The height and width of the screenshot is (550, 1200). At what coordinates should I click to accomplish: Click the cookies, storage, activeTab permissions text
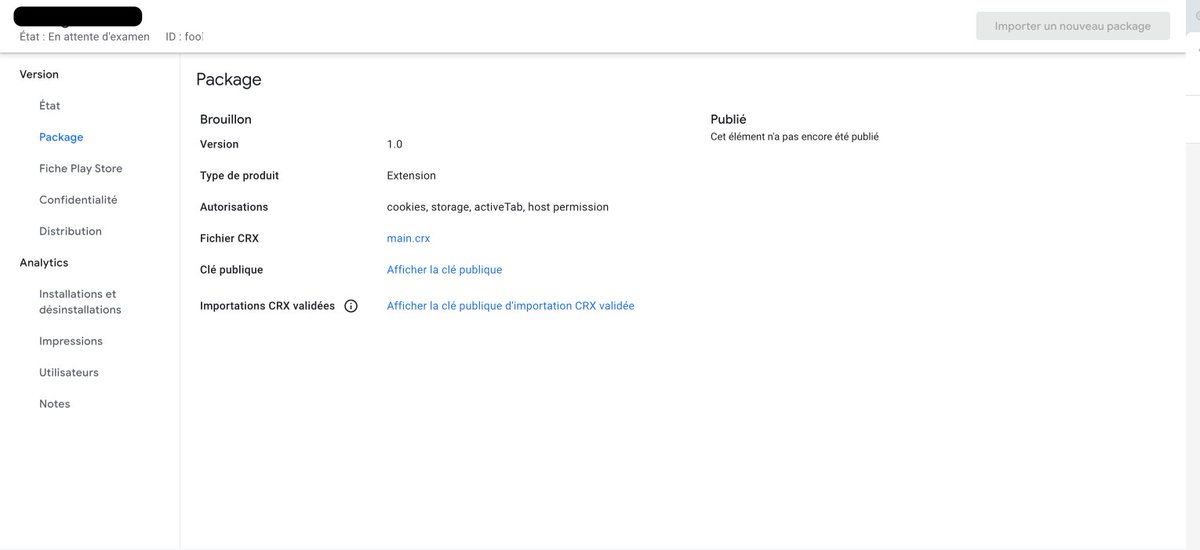(x=498, y=207)
